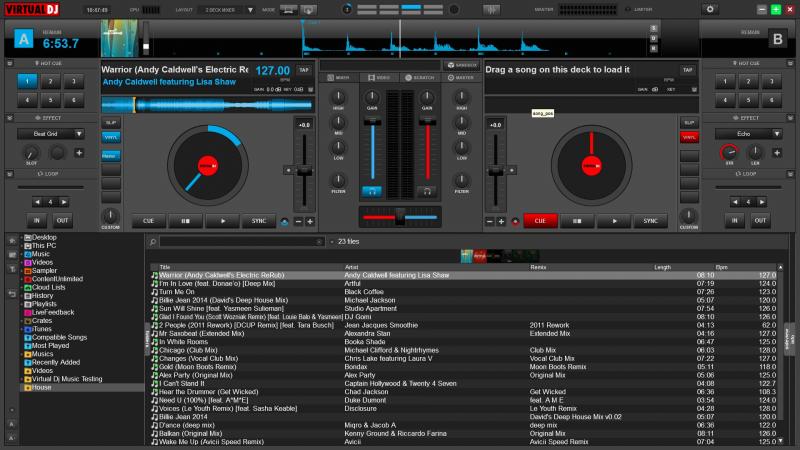Image resolution: width=800 pixels, height=450 pixels.
Task: Add effect slot with plus on deck B
Action: click(777, 153)
